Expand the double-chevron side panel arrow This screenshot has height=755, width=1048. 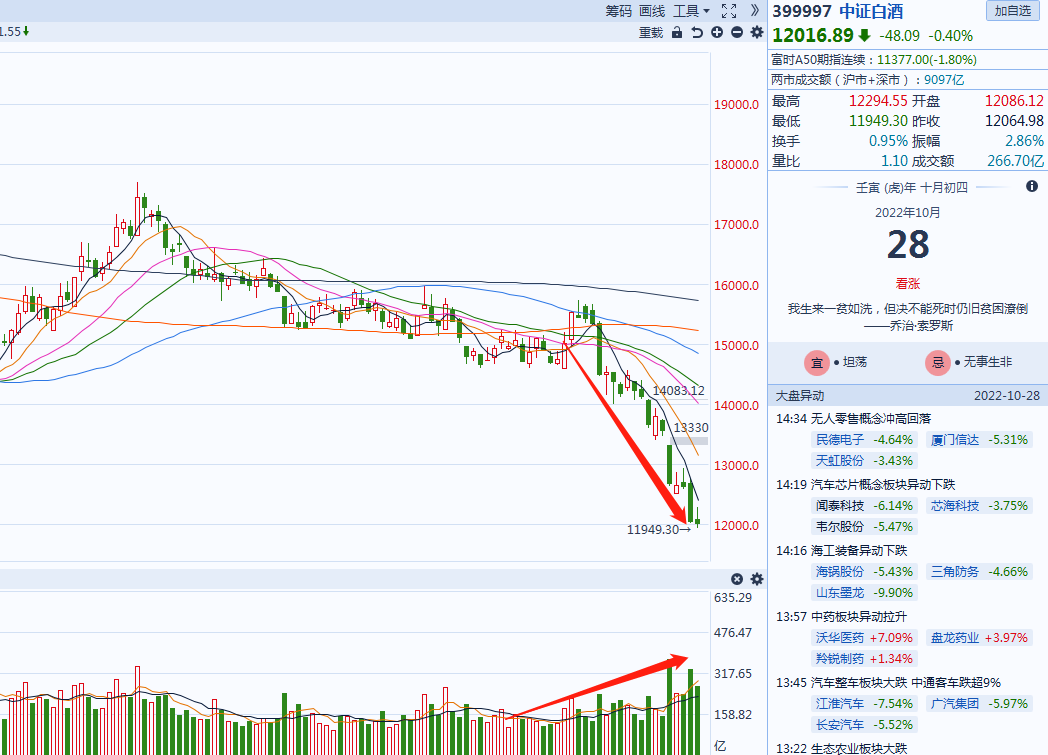755,11
